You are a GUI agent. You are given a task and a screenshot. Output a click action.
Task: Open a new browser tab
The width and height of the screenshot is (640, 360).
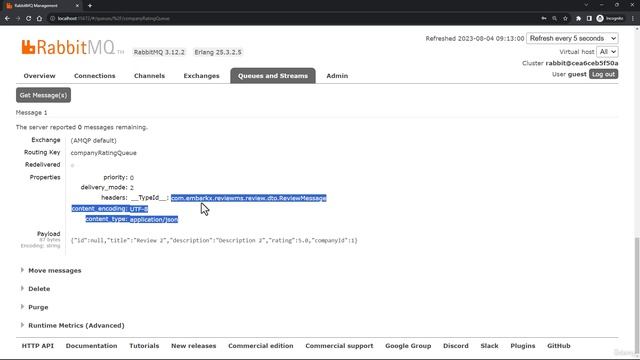[x=90, y=6]
